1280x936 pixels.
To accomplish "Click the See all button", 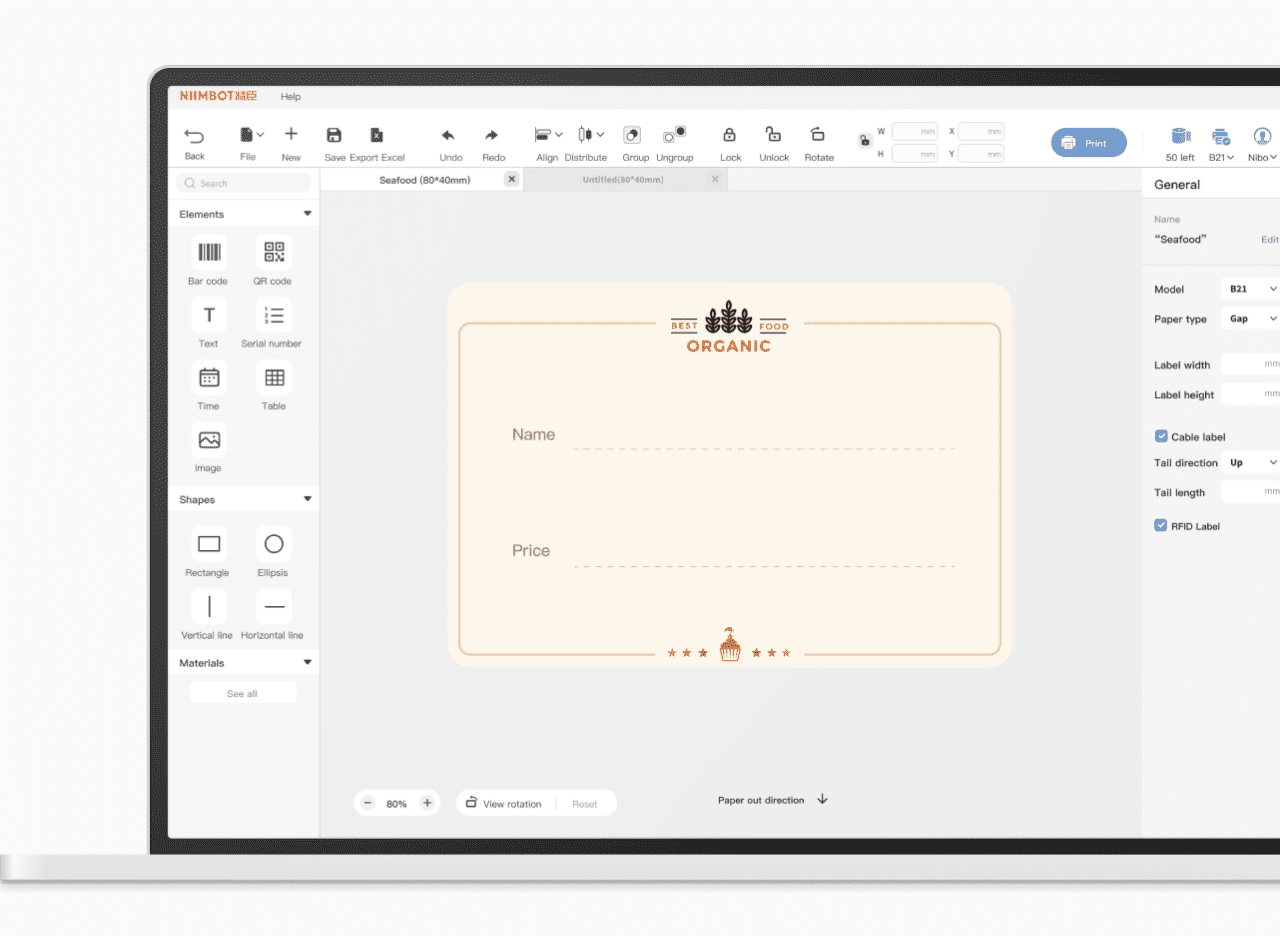I will [243, 693].
